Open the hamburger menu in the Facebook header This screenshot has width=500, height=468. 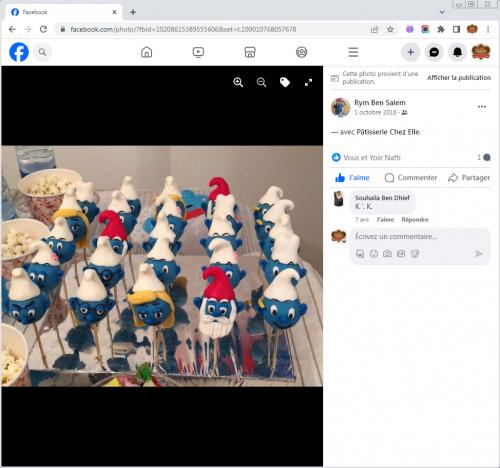coord(353,52)
